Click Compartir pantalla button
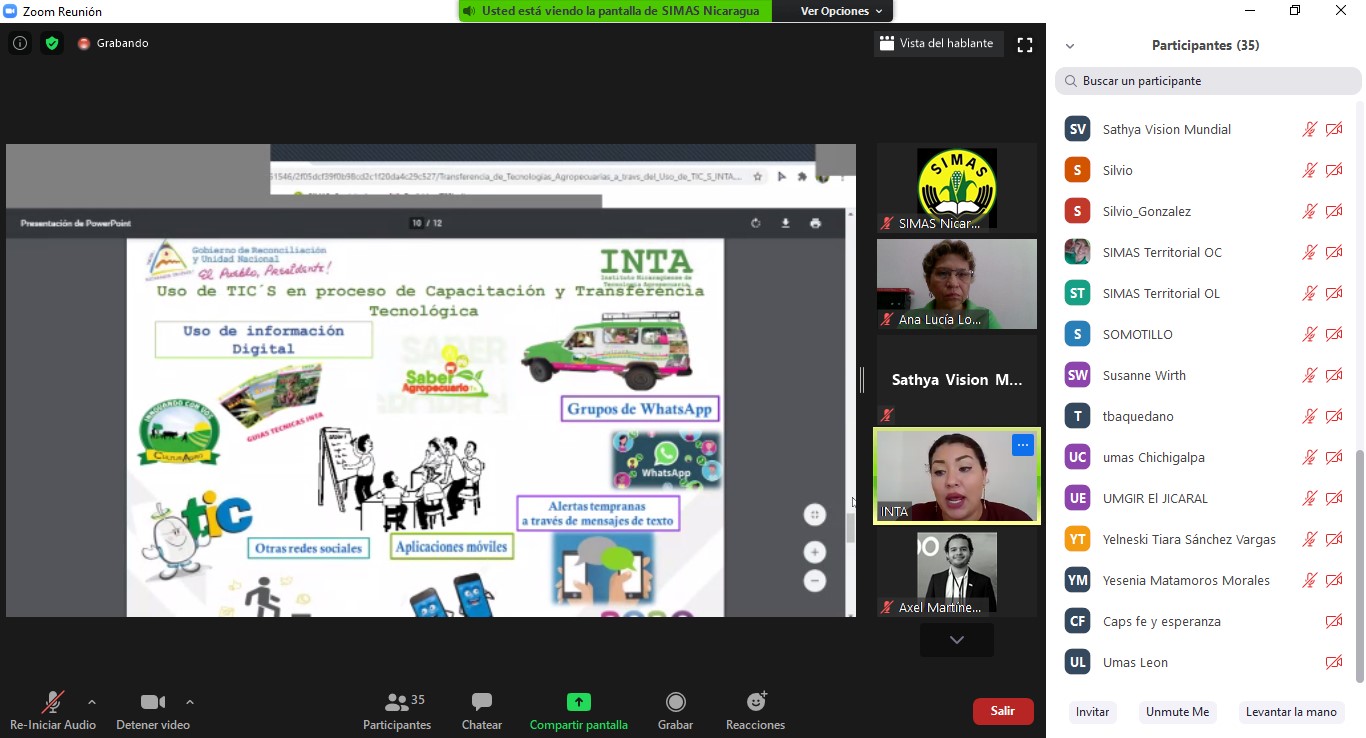 [x=579, y=711]
